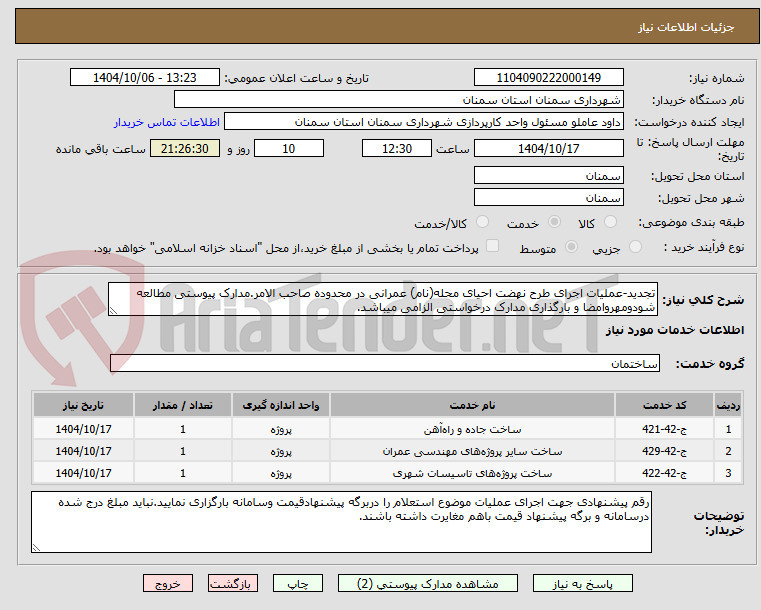The height and width of the screenshot is (610, 761).
Task: Click the ایجاد کننده درخواست field
Action: pyautogui.click(x=423, y=122)
